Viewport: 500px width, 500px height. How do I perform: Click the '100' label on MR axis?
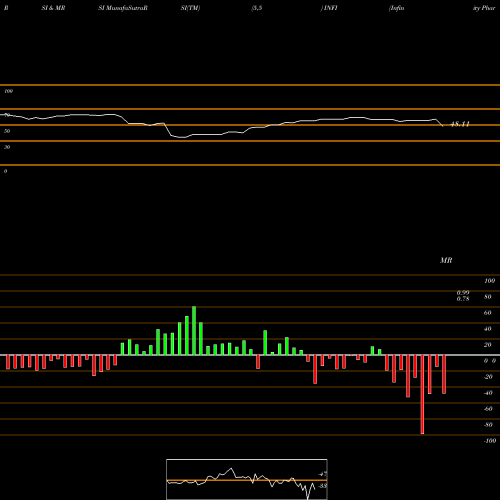coord(489,281)
